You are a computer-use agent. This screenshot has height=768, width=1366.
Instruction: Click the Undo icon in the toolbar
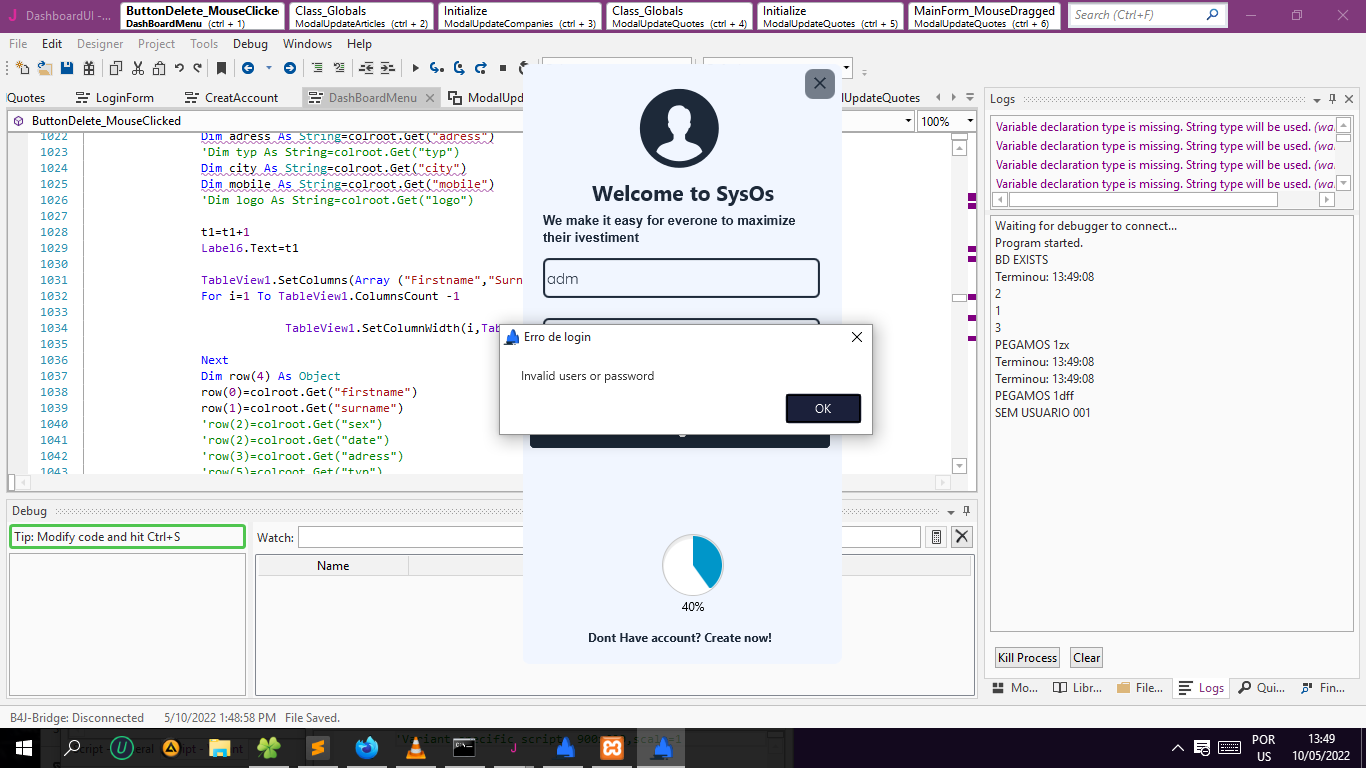click(x=179, y=68)
